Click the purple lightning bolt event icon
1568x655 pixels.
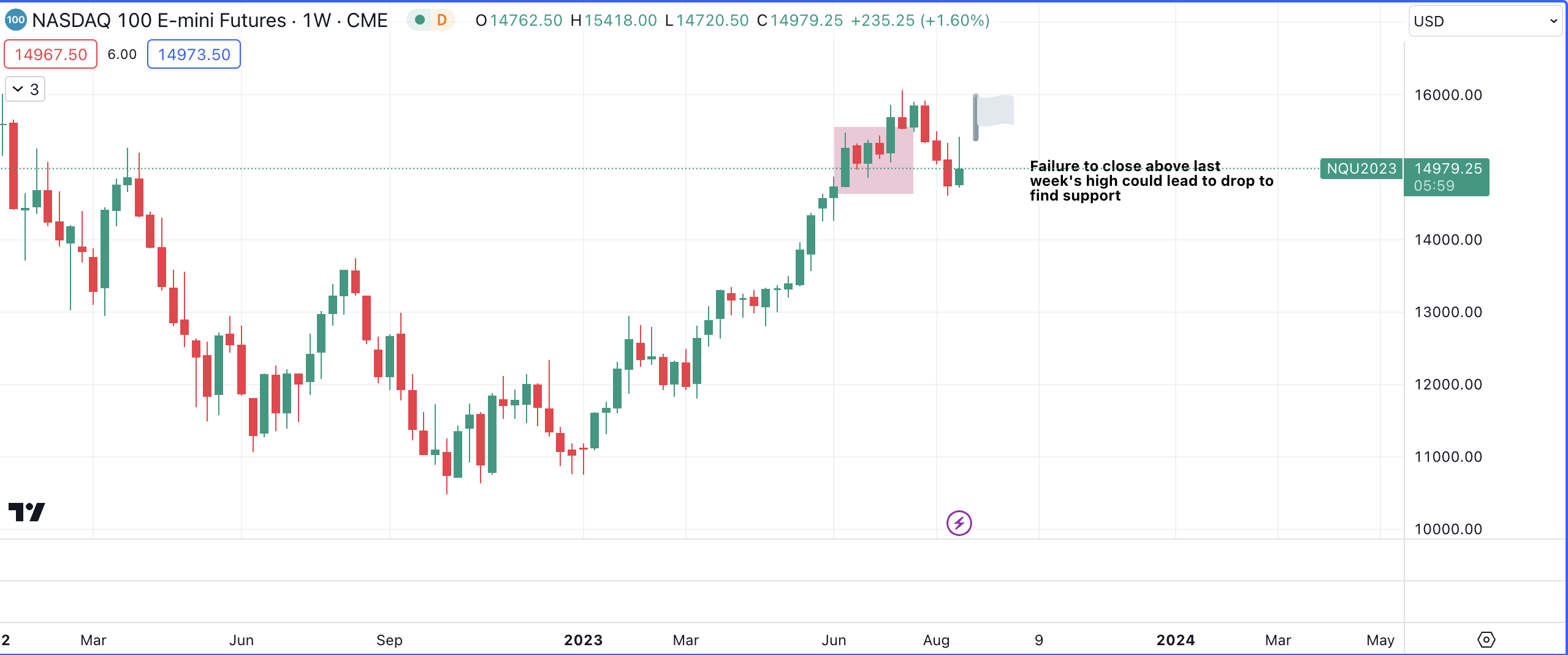(x=959, y=523)
